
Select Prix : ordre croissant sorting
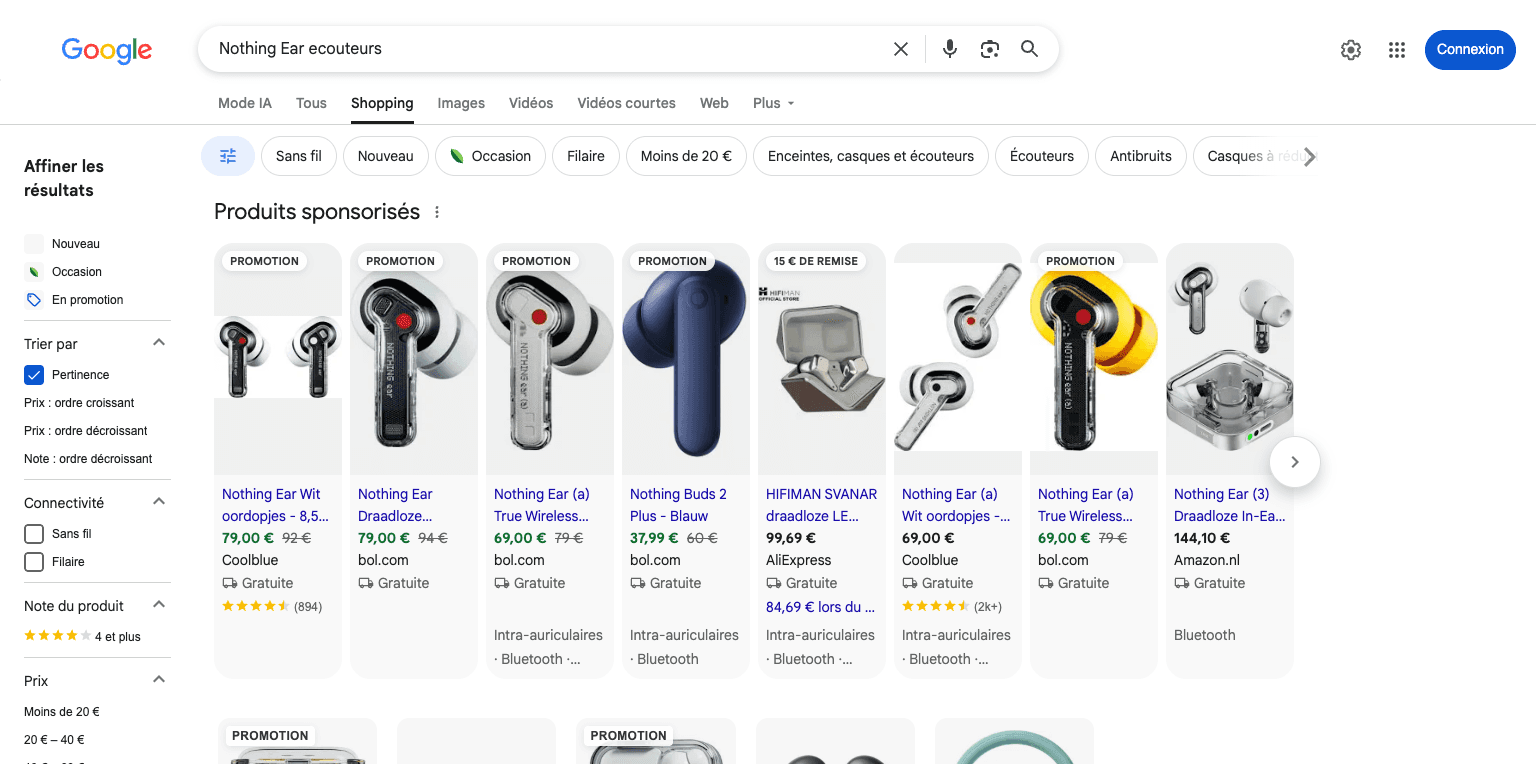[79, 403]
